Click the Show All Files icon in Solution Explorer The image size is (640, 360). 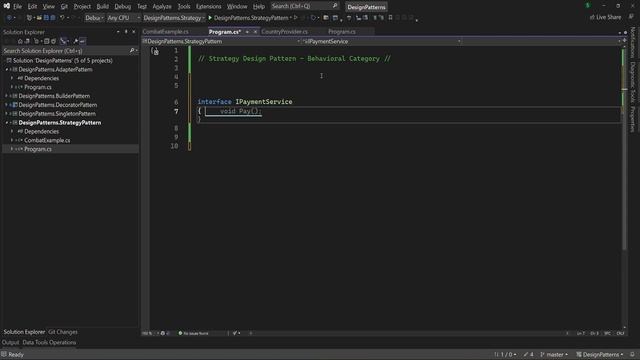(53, 41)
